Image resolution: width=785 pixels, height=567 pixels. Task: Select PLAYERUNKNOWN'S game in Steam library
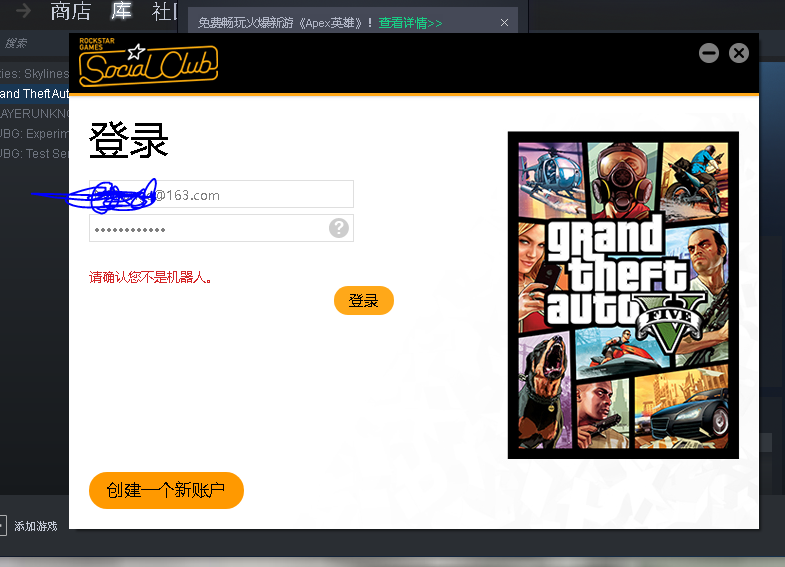(x=35, y=114)
